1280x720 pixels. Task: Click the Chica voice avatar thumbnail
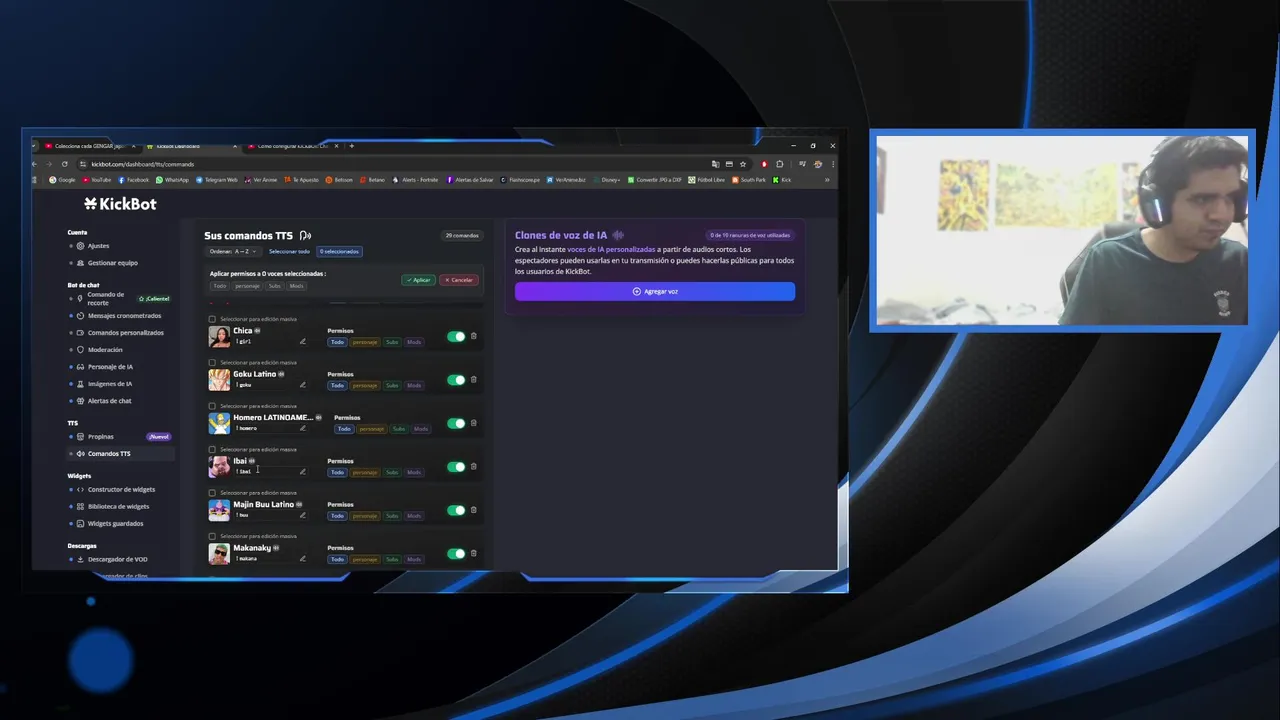click(219, 336)
